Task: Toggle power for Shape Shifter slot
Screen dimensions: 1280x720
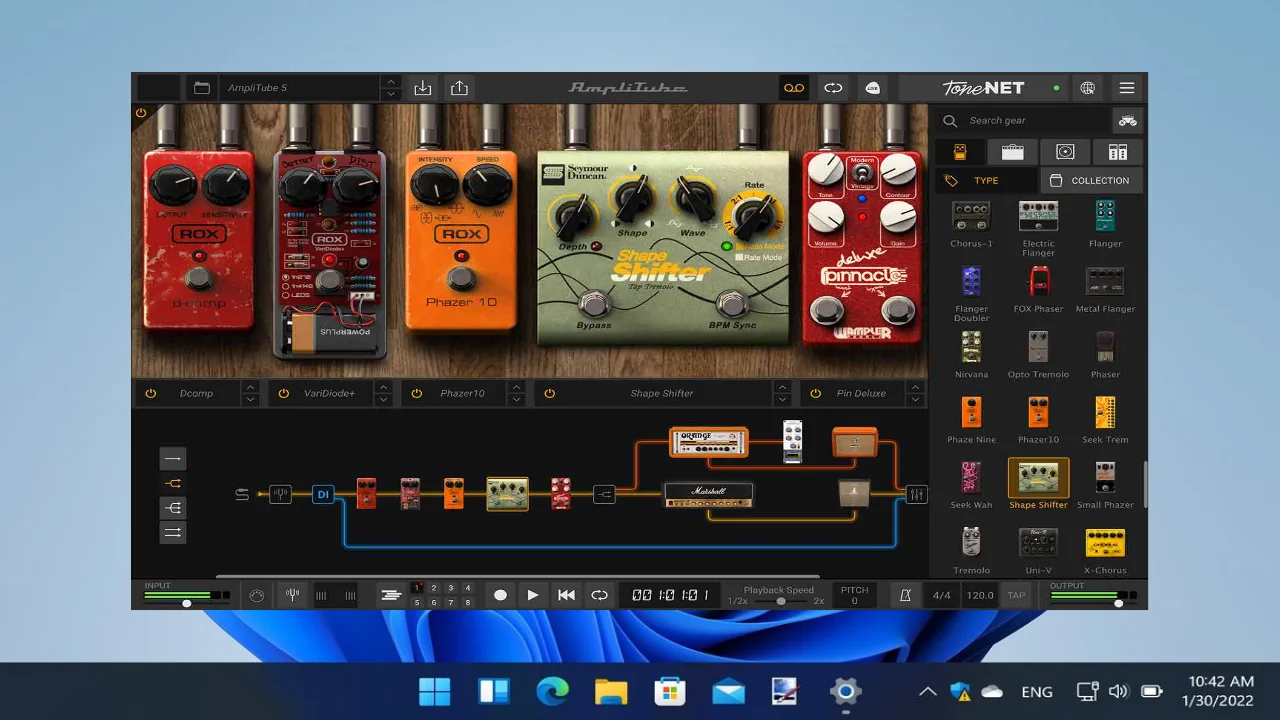Action: coord(549,393)
